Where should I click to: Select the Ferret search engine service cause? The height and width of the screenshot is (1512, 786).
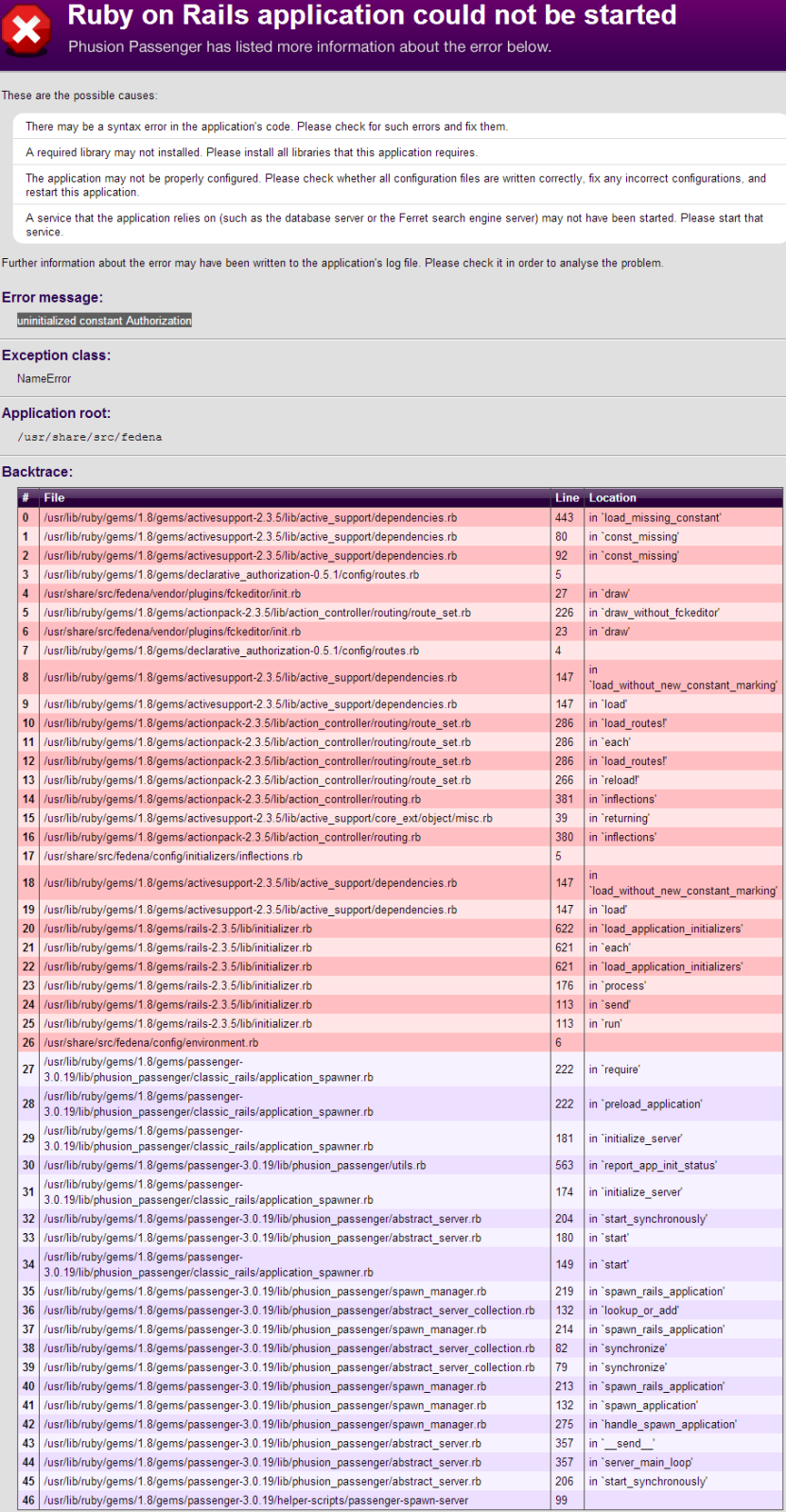coord(399,224)
